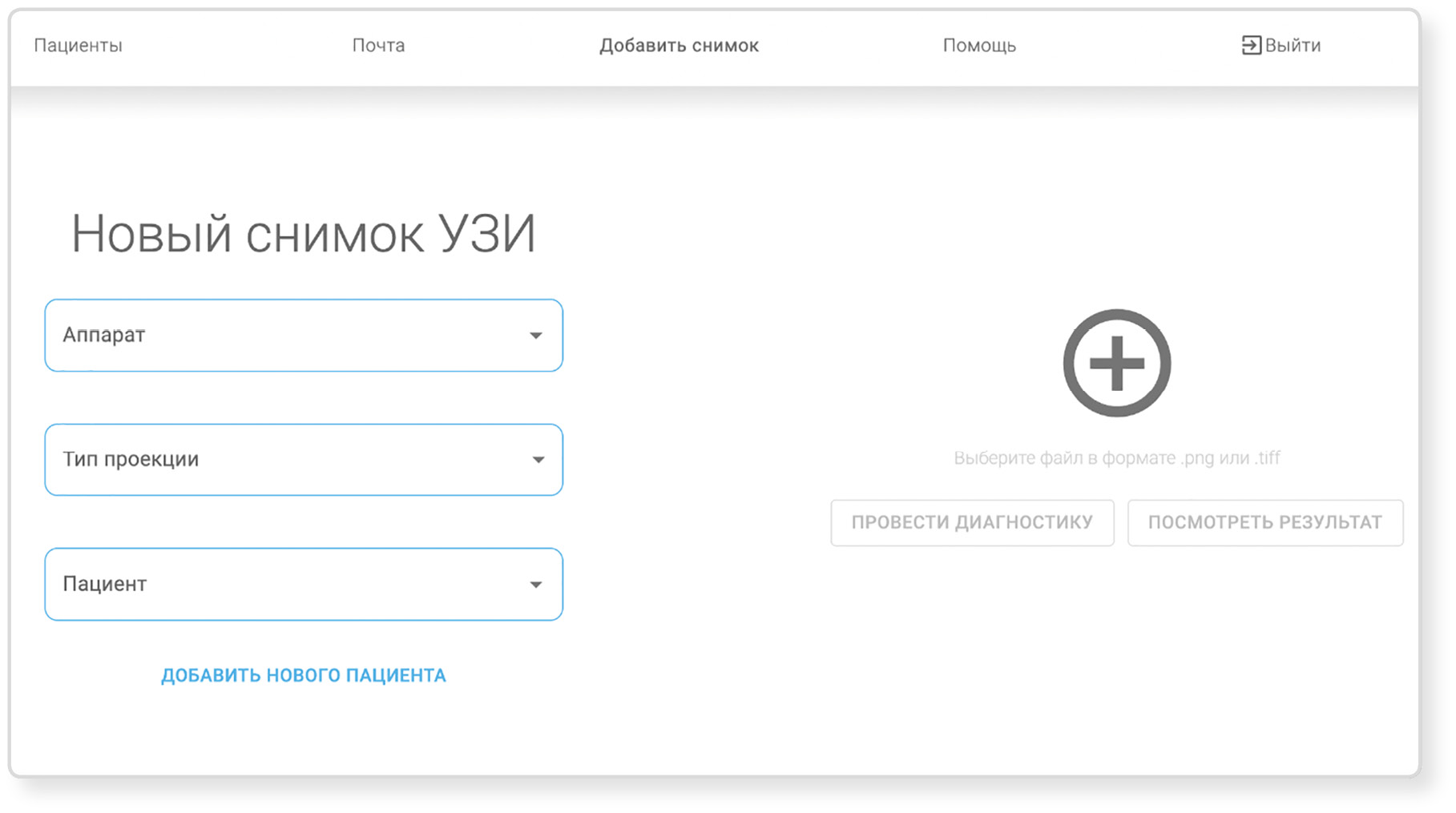The width and height of the screenshot is (1456, 813).
Task: Click the Новый снимок УЗИ heading
Action: tap(303, 235)
